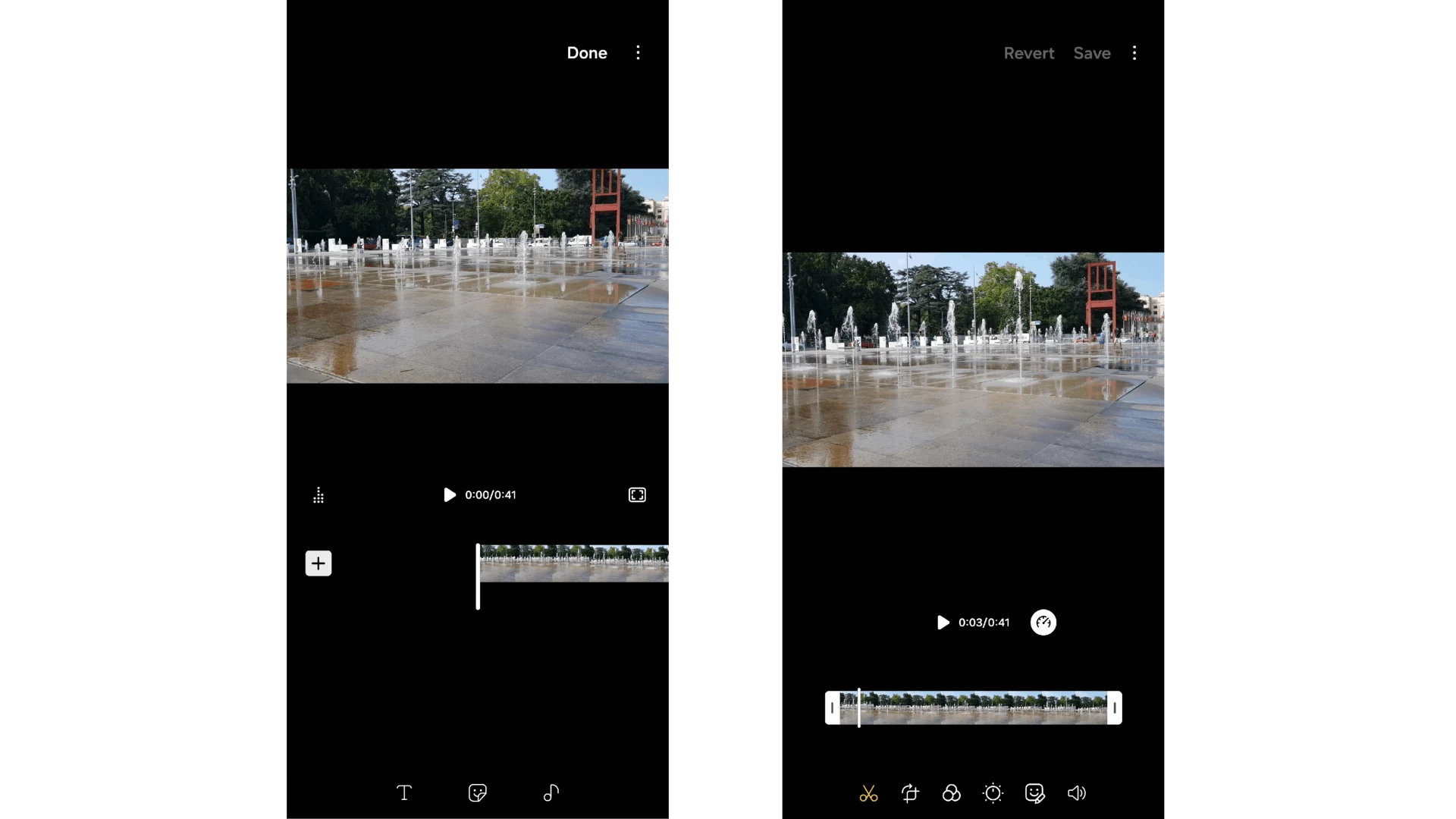The width and height of the screenshot is (1456, 819).
Task: Tap the filmstrip clip in left timeline
Action: pyautogui.click(x=574, y=563)
